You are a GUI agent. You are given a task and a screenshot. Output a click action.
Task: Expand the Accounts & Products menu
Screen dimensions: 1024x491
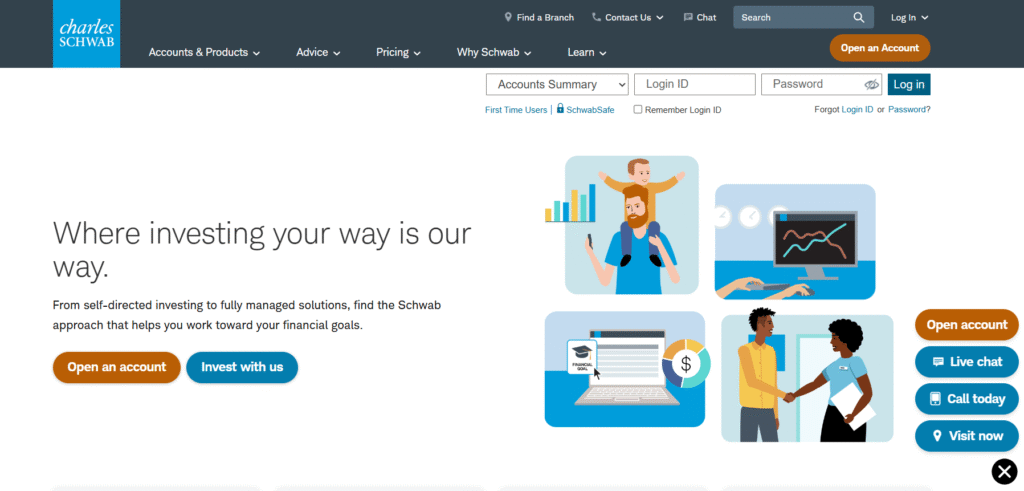[204, 52]
